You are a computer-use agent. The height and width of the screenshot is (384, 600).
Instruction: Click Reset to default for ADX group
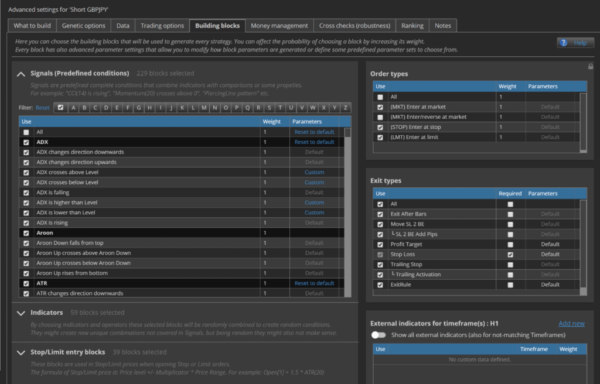tap(314, 142)
